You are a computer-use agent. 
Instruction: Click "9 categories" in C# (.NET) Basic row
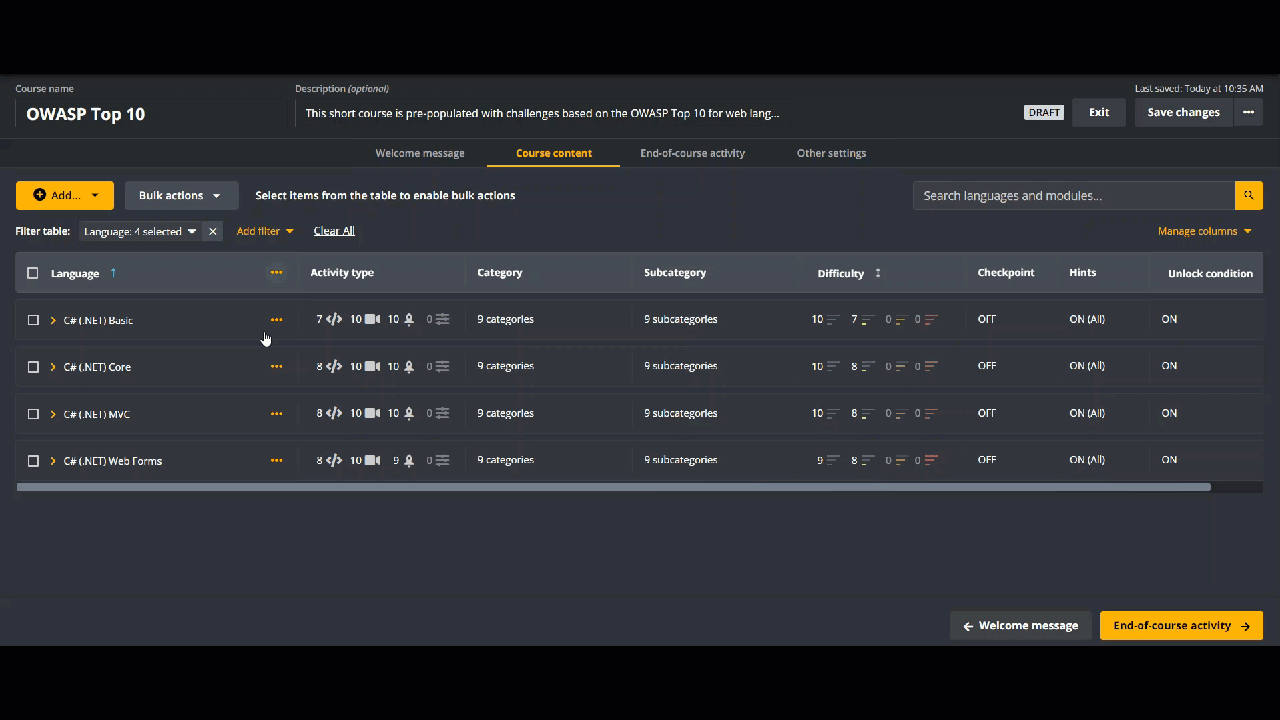(505, 319)
